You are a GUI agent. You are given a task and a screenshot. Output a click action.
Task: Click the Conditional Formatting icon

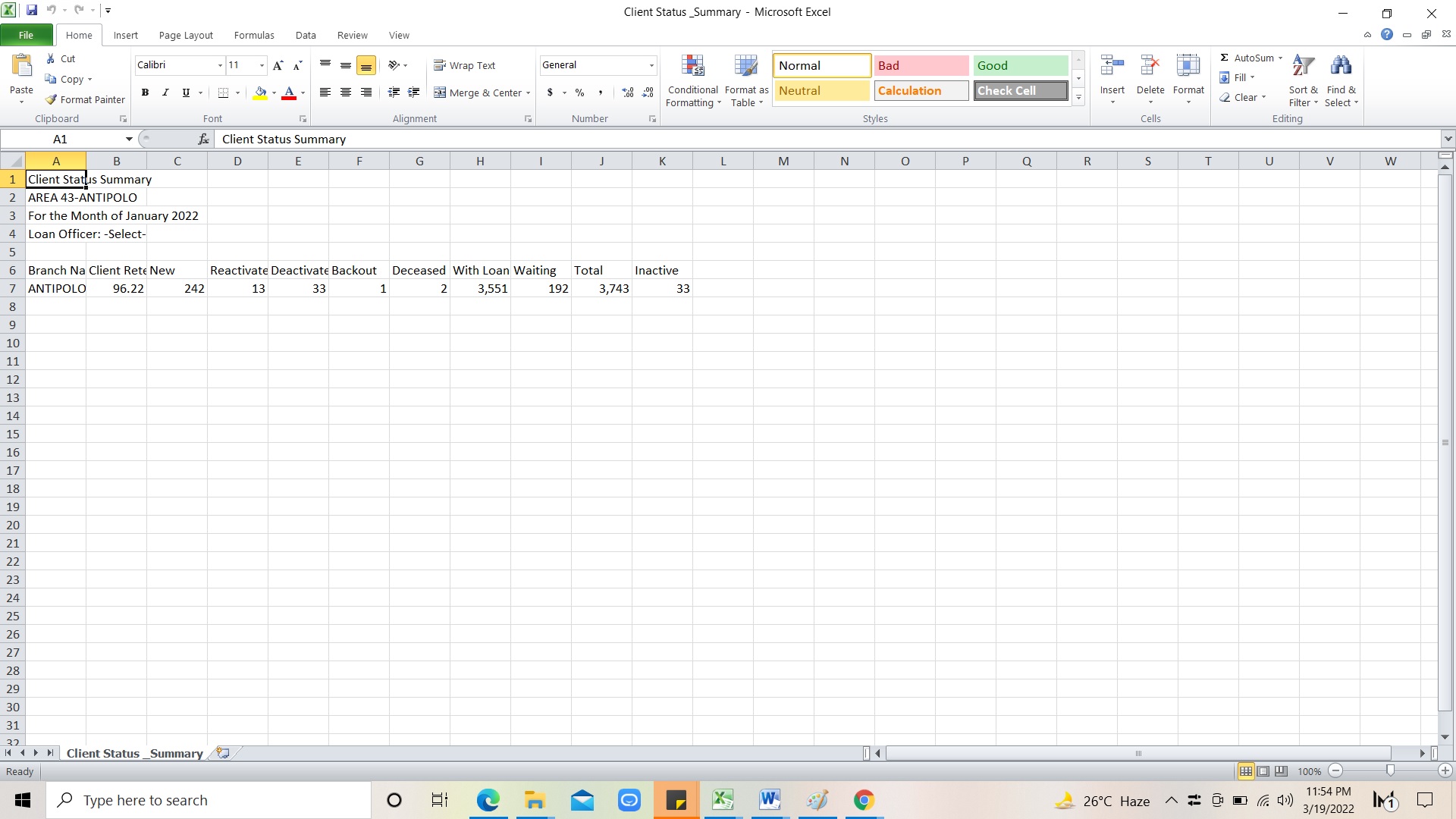click(692, 67)
